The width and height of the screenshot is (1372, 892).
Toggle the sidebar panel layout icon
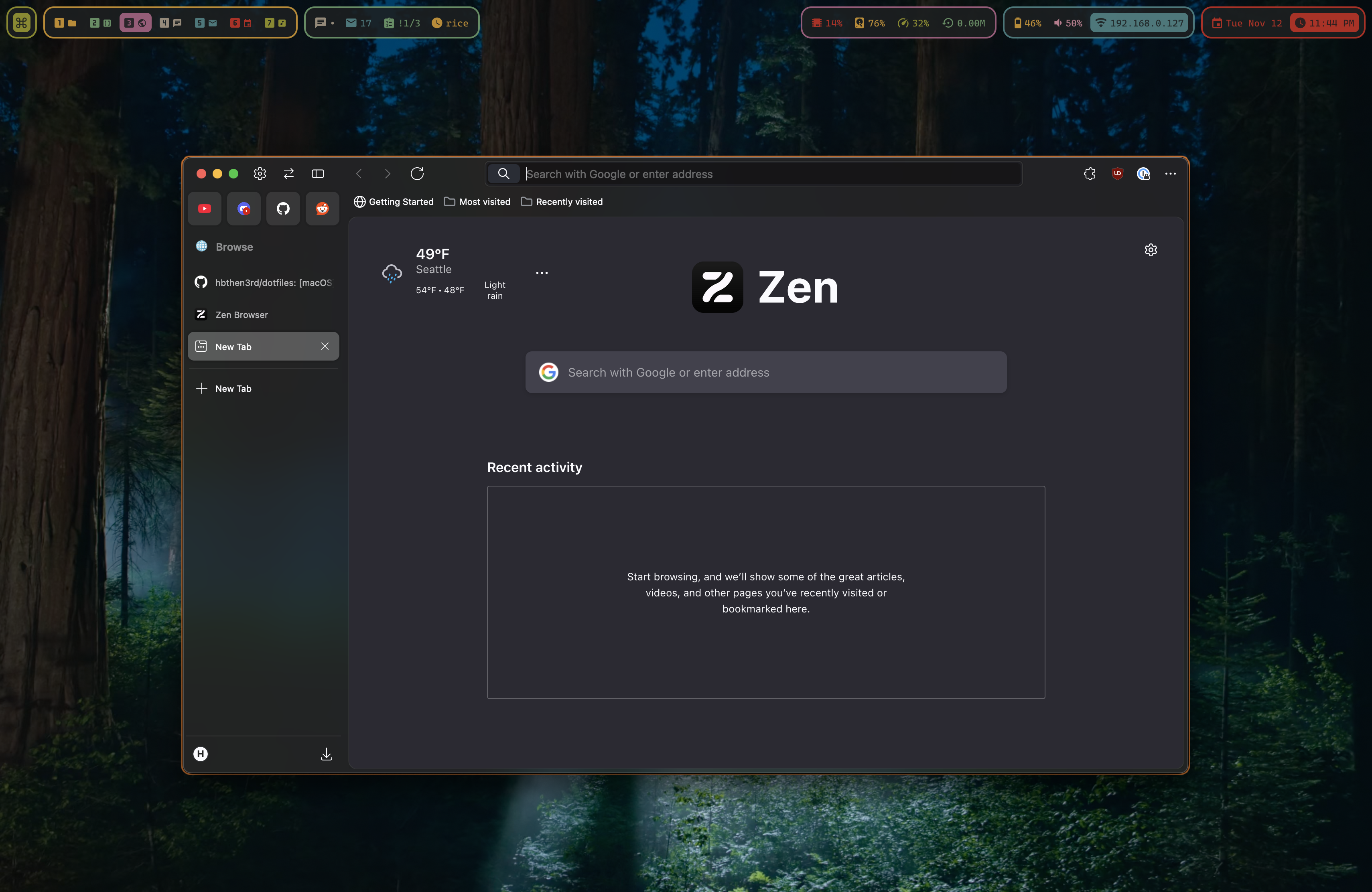click(x=318, y=173)
